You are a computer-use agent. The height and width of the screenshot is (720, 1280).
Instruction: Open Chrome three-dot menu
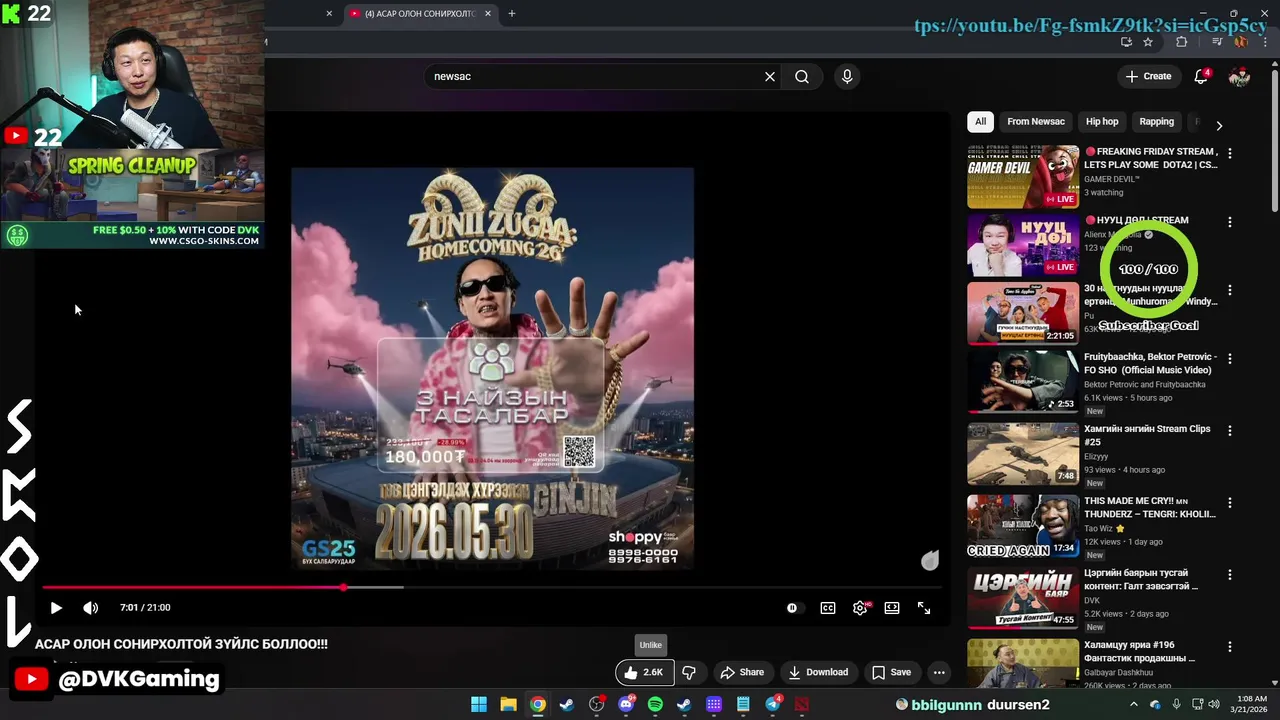1264,42
